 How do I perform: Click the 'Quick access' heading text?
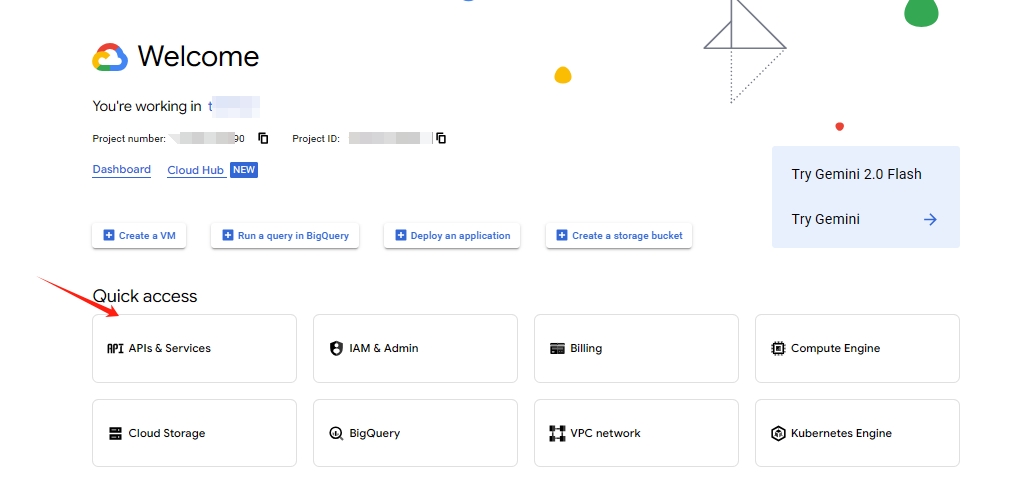coord(145,296)
